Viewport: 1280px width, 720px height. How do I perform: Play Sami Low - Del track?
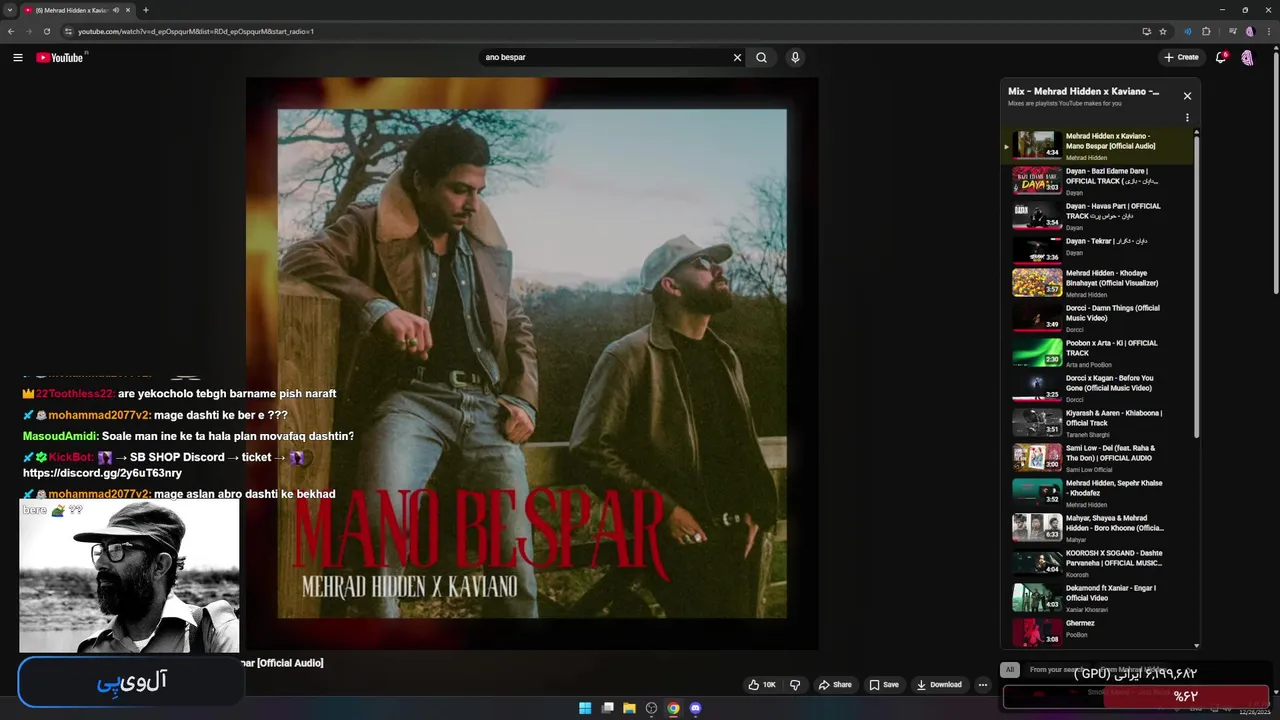1099,458
